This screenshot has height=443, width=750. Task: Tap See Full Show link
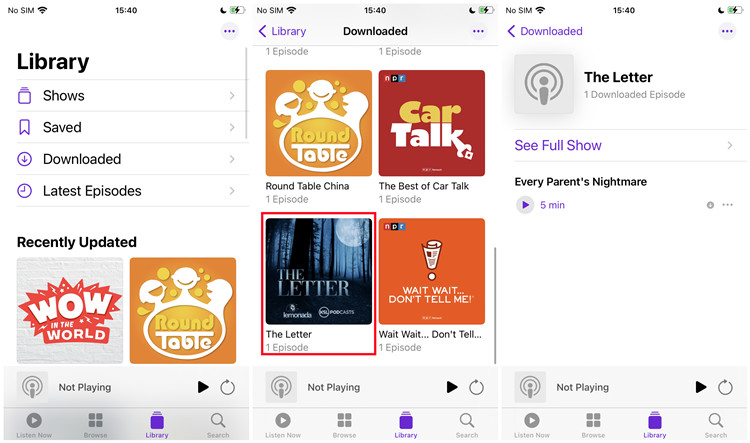558,145
